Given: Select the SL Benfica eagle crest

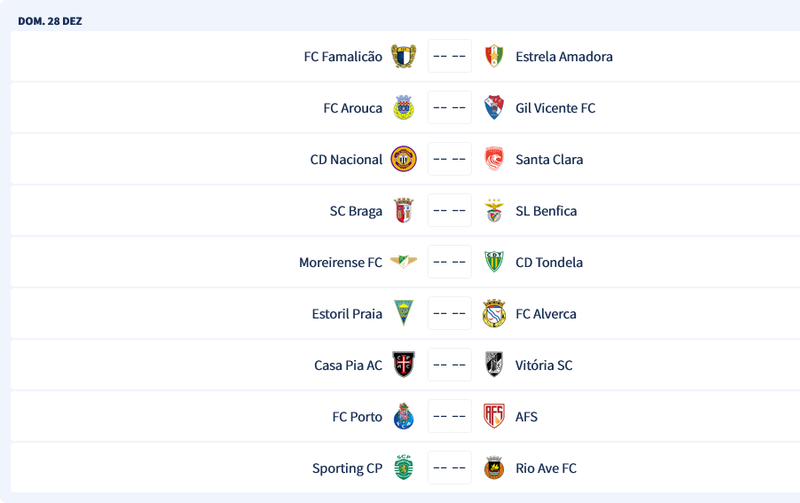Looking at the screenshot, I should (494, 211).
